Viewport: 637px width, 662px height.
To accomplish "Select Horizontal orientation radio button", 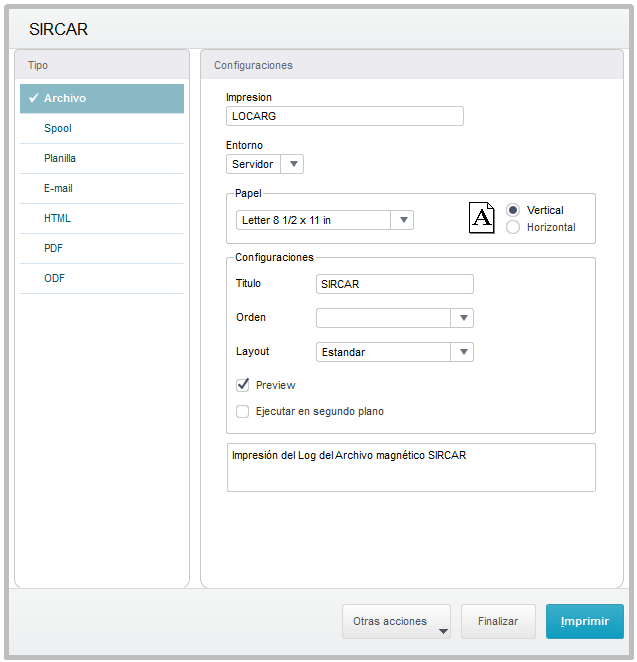I will (x=513, y=227).
